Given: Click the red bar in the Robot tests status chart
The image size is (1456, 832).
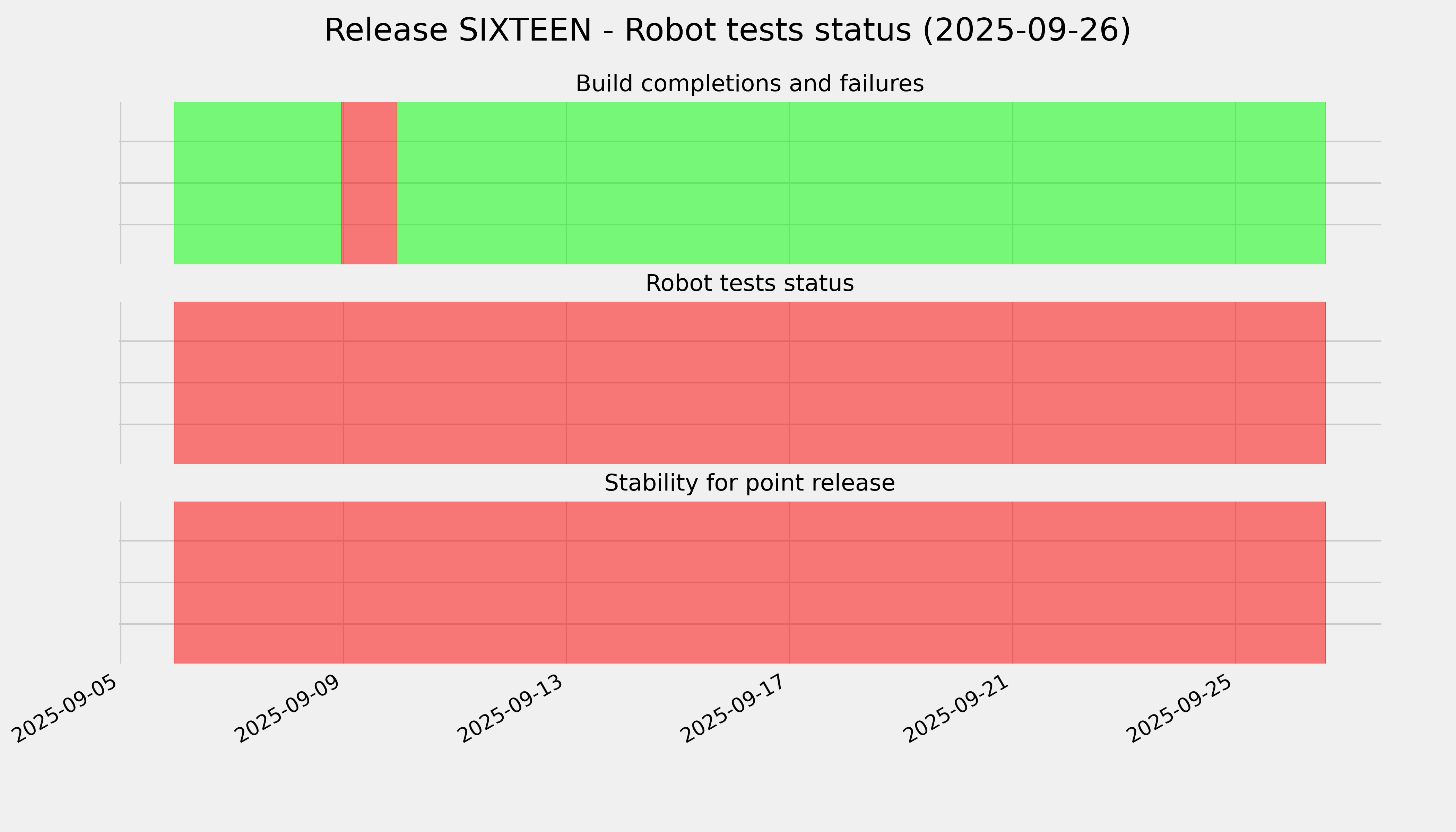Looking at the screenshot, I should [x=749, y=383].
